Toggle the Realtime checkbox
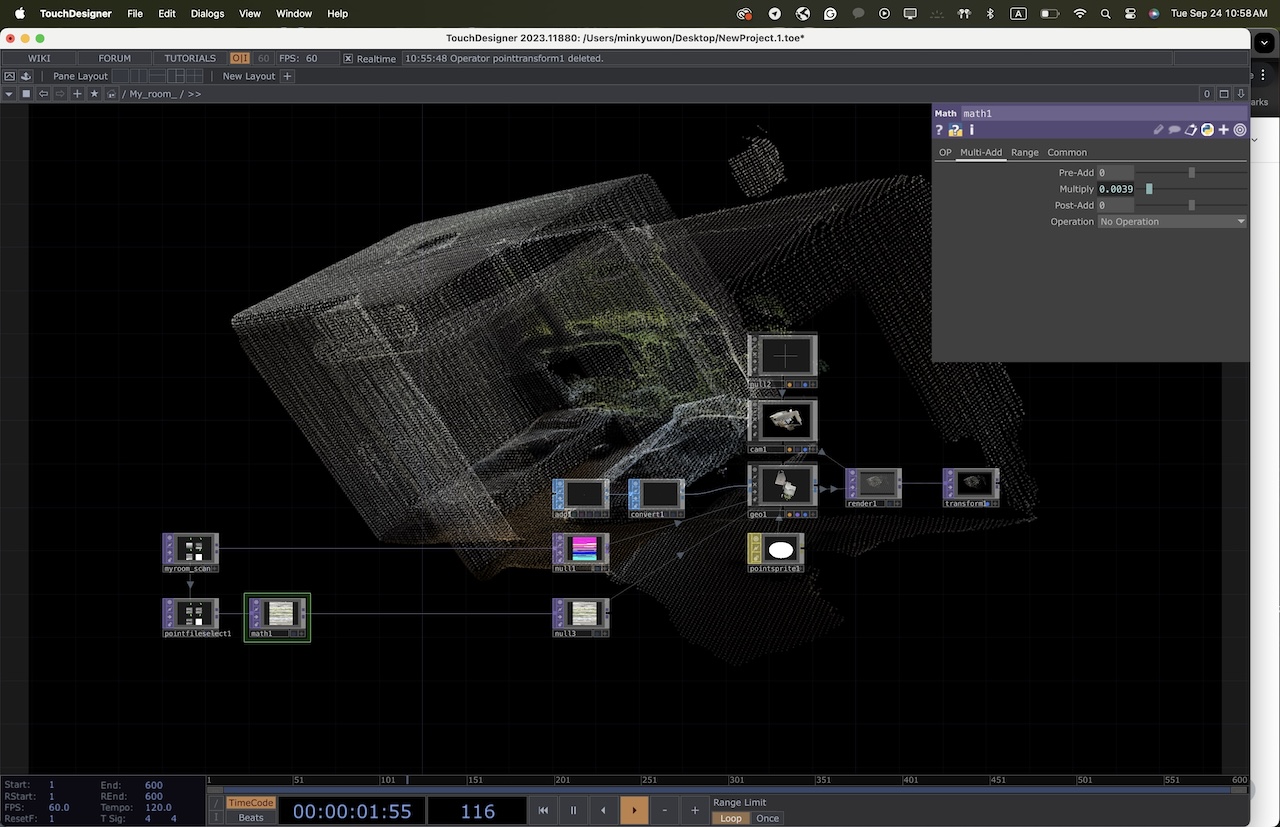This screenshot has width=1280, height=827. tap(348, 59)
